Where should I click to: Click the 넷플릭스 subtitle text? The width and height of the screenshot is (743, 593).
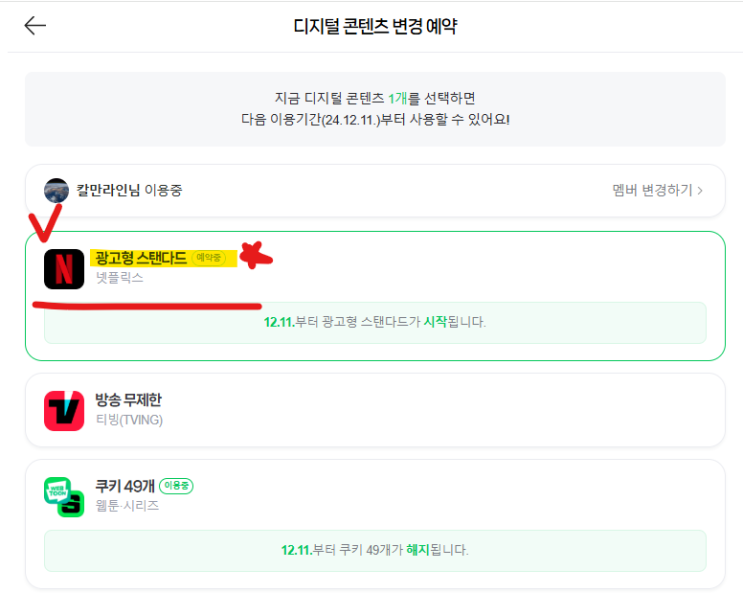coord(119,278)
